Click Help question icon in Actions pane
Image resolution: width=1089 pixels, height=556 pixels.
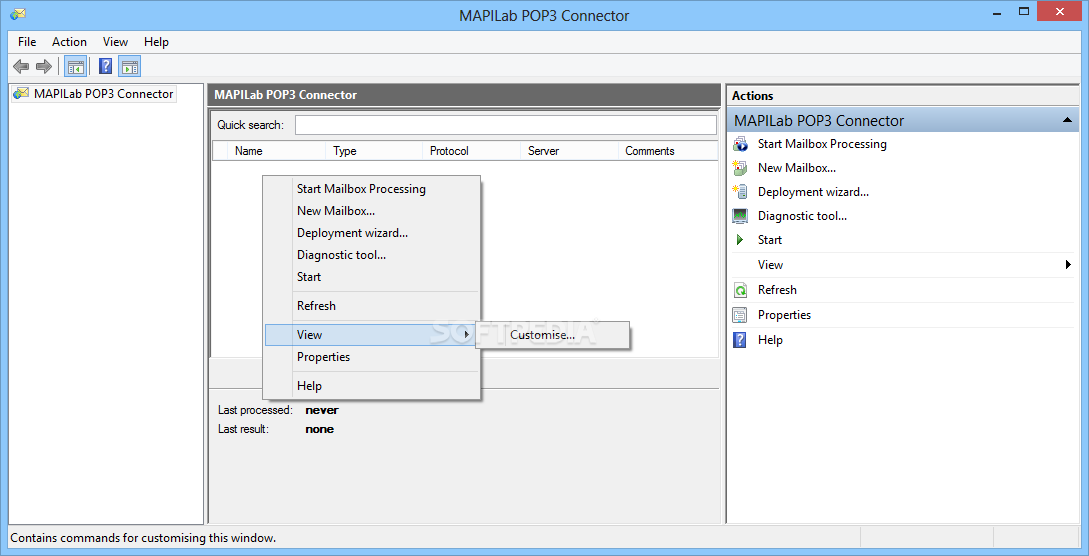[x=740, y=340]
